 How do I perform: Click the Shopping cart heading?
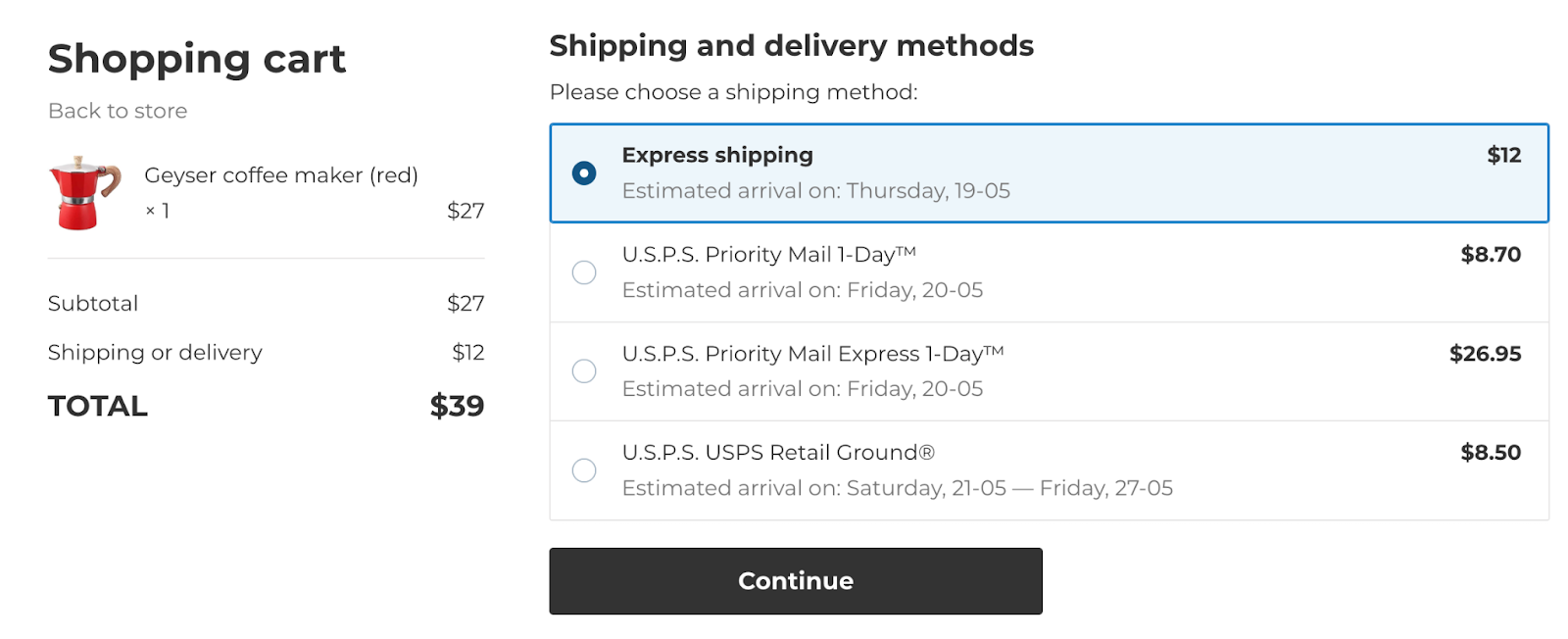(196, 59)
